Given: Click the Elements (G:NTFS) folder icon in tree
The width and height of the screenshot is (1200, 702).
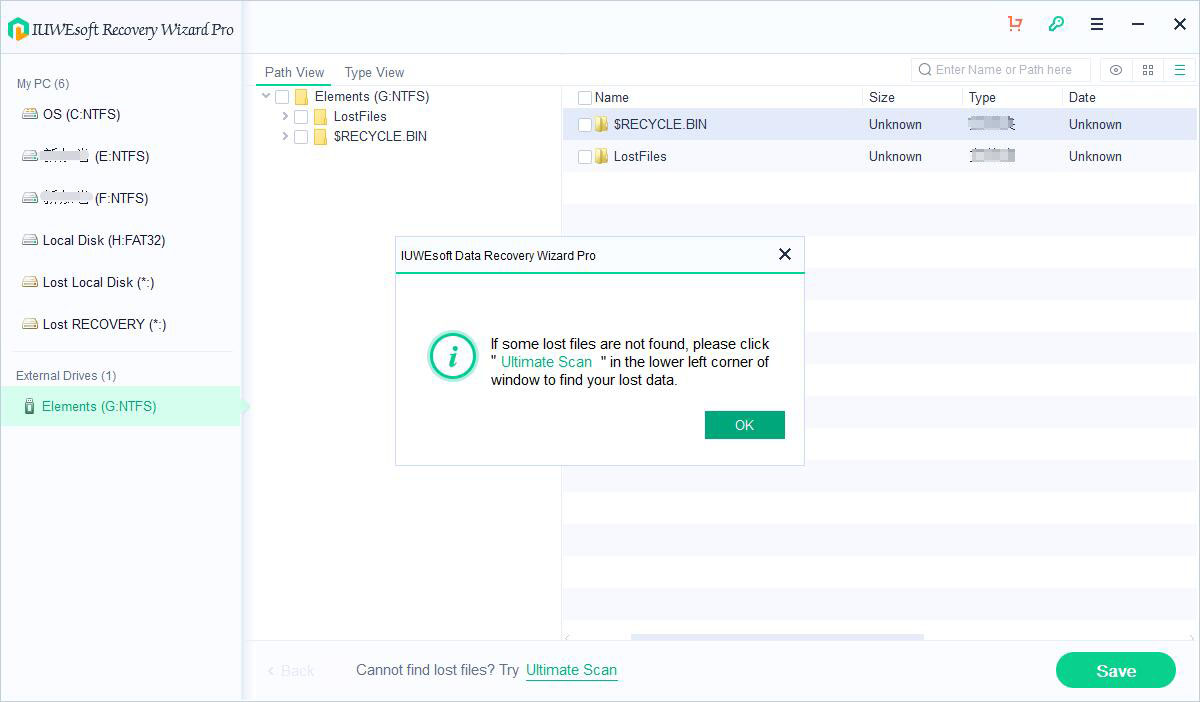Looking at the screenshot, I should [301, 97].
